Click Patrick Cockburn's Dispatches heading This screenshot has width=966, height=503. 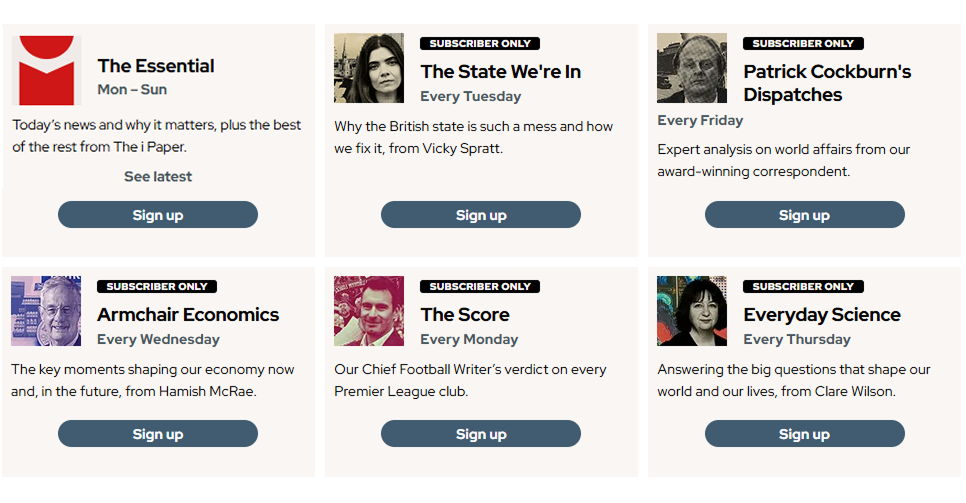point(827,83)
